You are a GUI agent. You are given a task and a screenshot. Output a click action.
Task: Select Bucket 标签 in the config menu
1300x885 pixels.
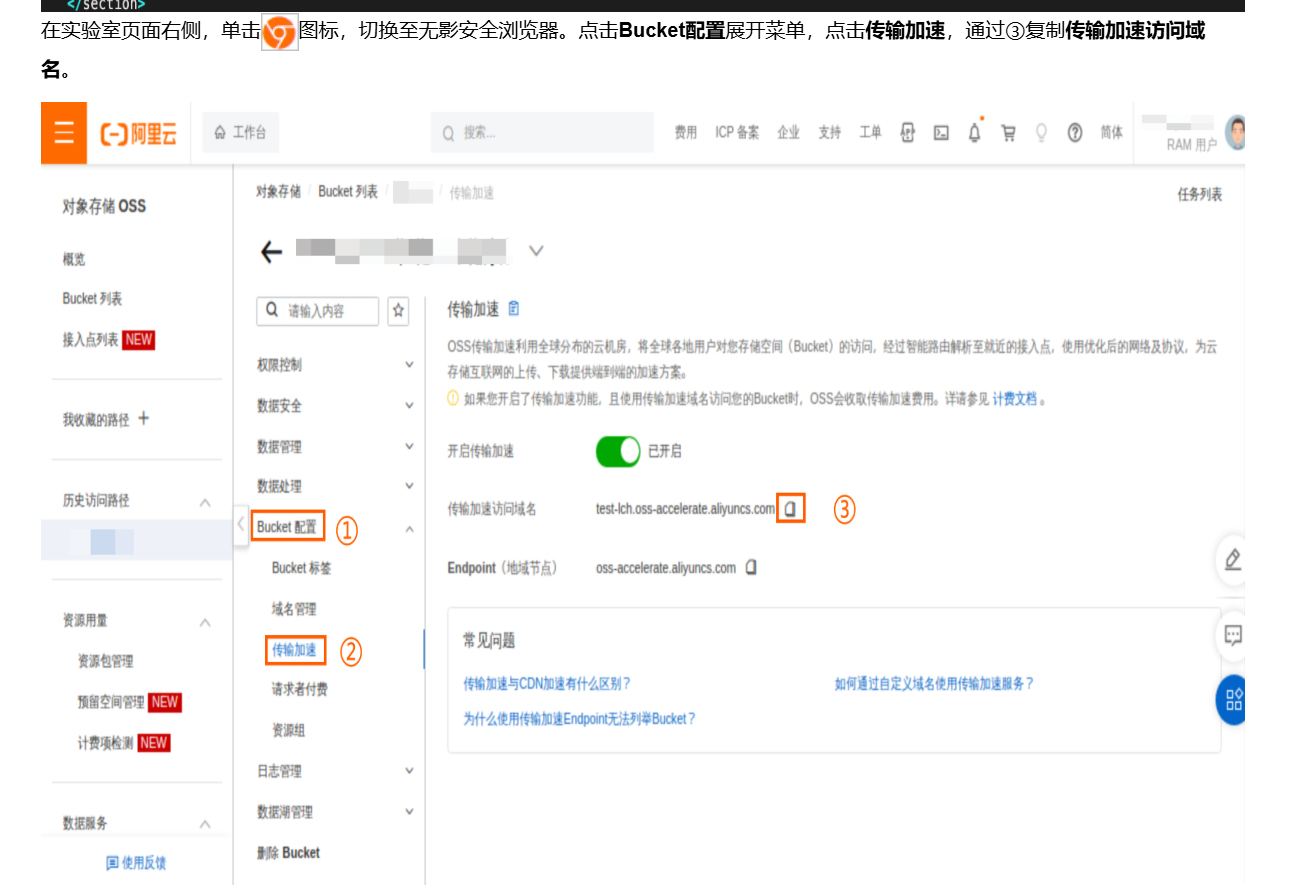pyautogui.click(x=302, y=568)
